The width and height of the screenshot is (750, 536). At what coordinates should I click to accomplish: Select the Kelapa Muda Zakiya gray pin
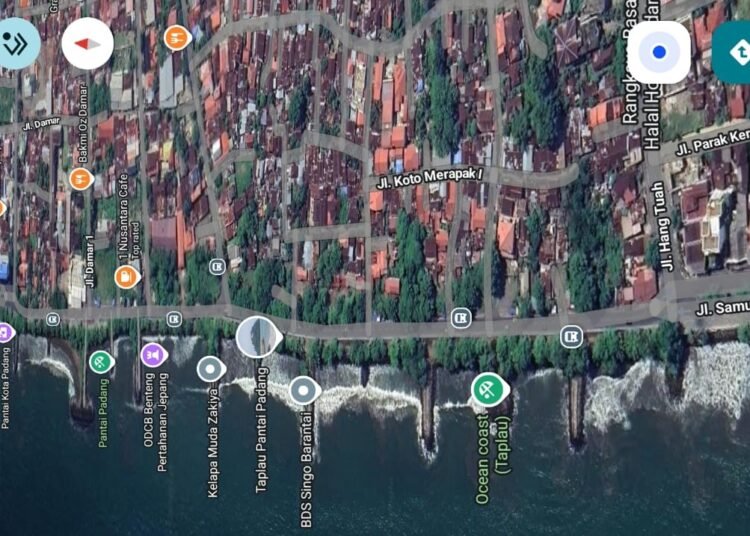point(209,369)
